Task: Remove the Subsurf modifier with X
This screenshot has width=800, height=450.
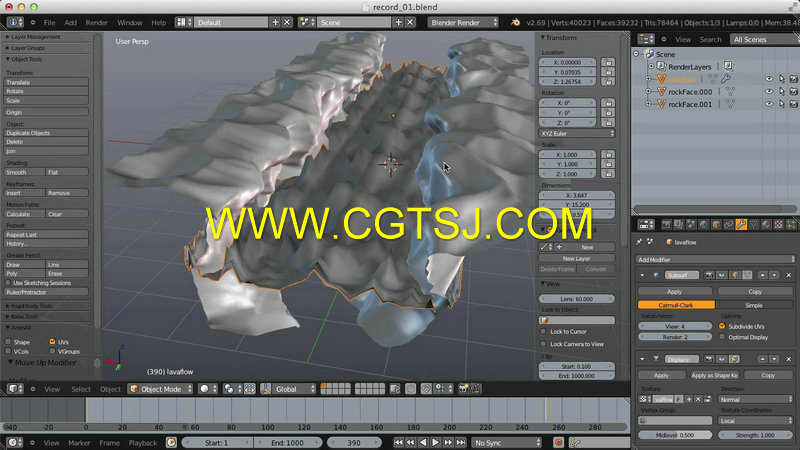Action: 788,276
